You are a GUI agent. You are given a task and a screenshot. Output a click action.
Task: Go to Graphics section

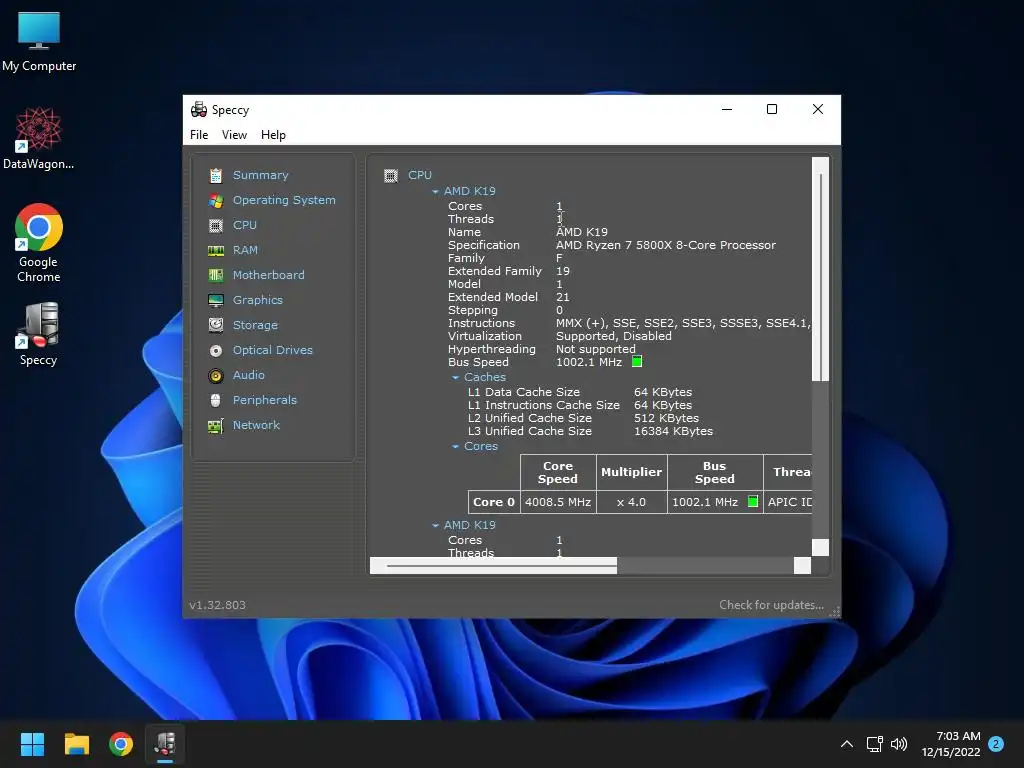(x=258, y=300)
